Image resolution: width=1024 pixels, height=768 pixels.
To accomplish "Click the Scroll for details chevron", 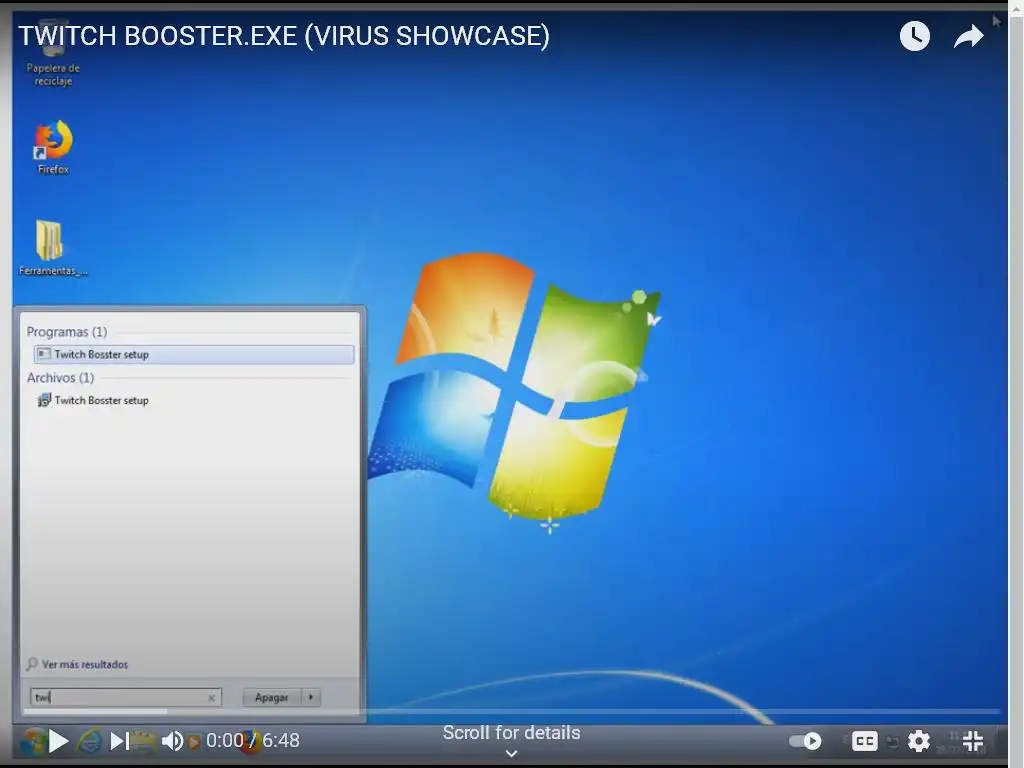I will pos(512,754).
